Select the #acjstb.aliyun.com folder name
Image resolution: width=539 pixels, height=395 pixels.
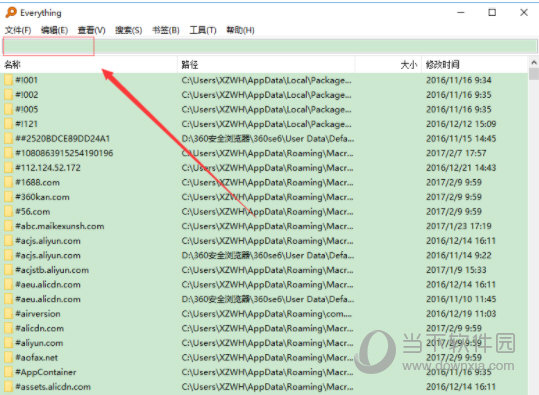tap(52, 270)
